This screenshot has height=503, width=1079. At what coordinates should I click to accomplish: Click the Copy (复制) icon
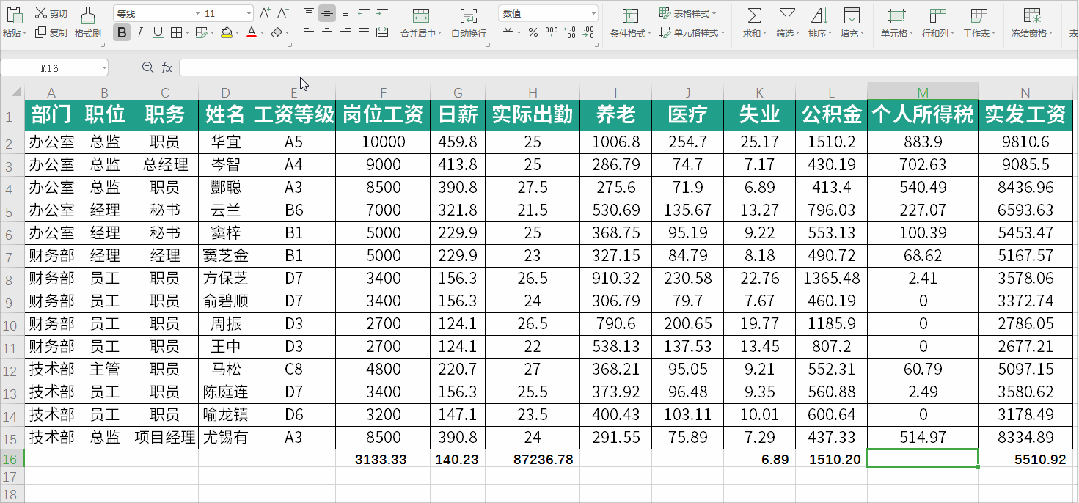(x=41, y=32)
